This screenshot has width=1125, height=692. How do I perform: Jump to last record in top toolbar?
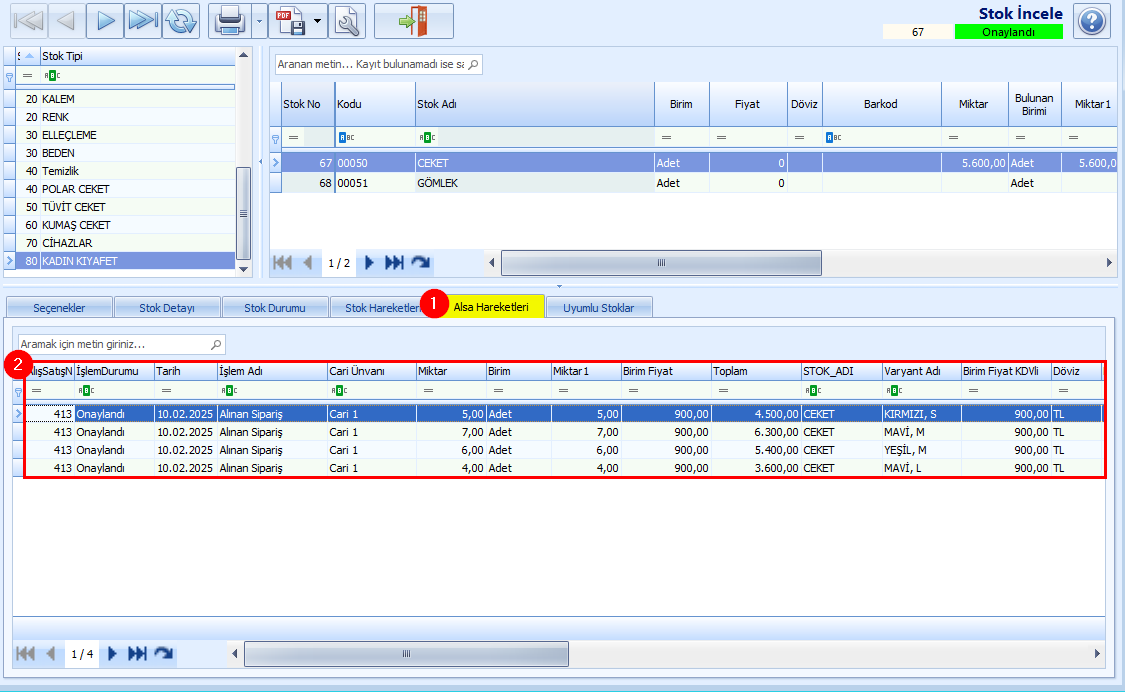tap(142, 20)
